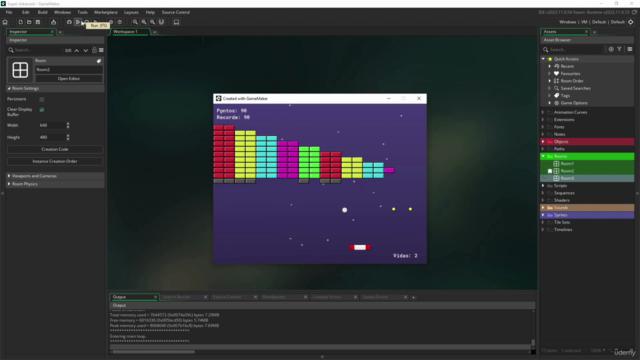Click the tag icon beside Room
The width and height of the screenshot is (640, 360).
pyautogui.click(x=99, y=61)
